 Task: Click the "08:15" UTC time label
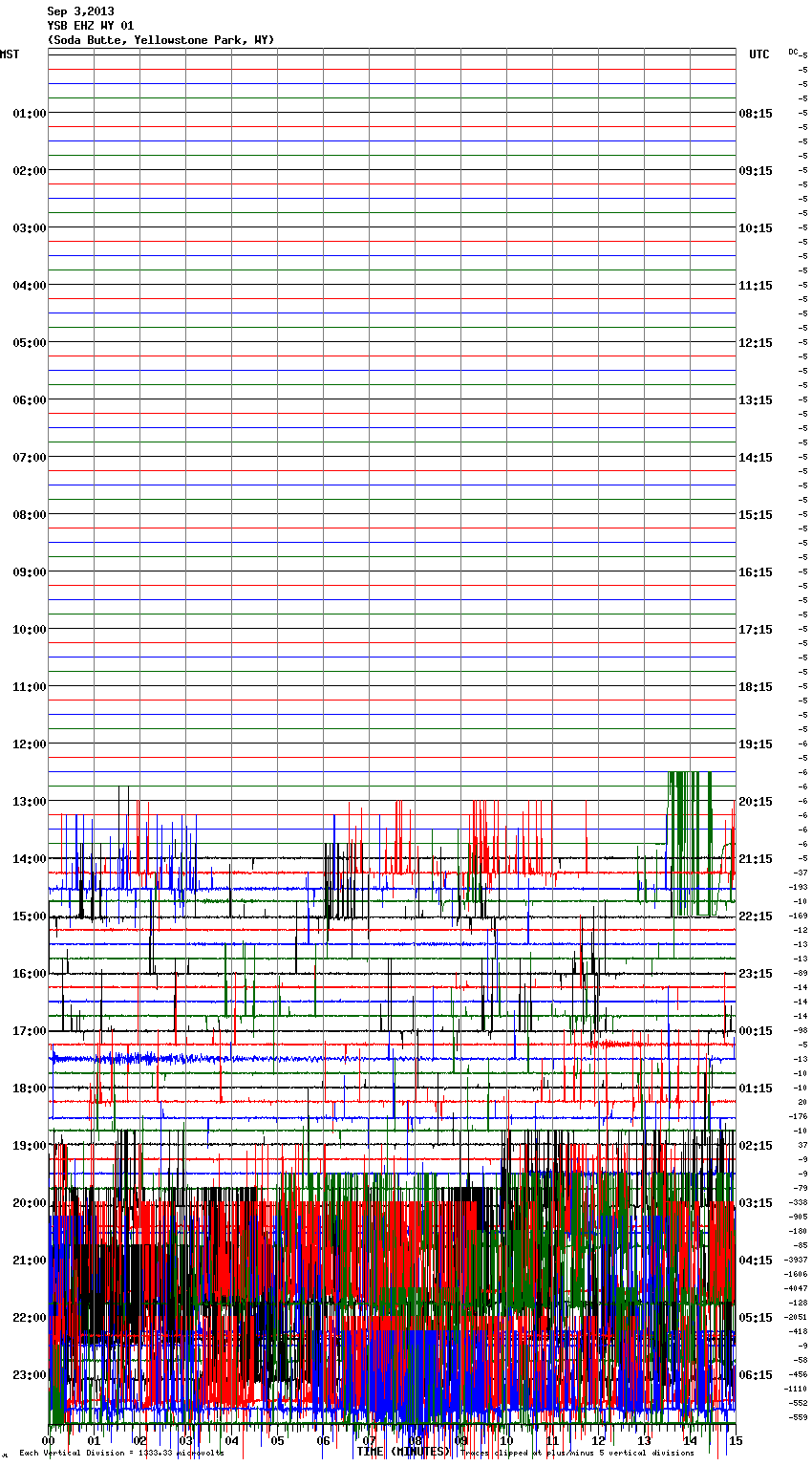(x=756, y=114)
